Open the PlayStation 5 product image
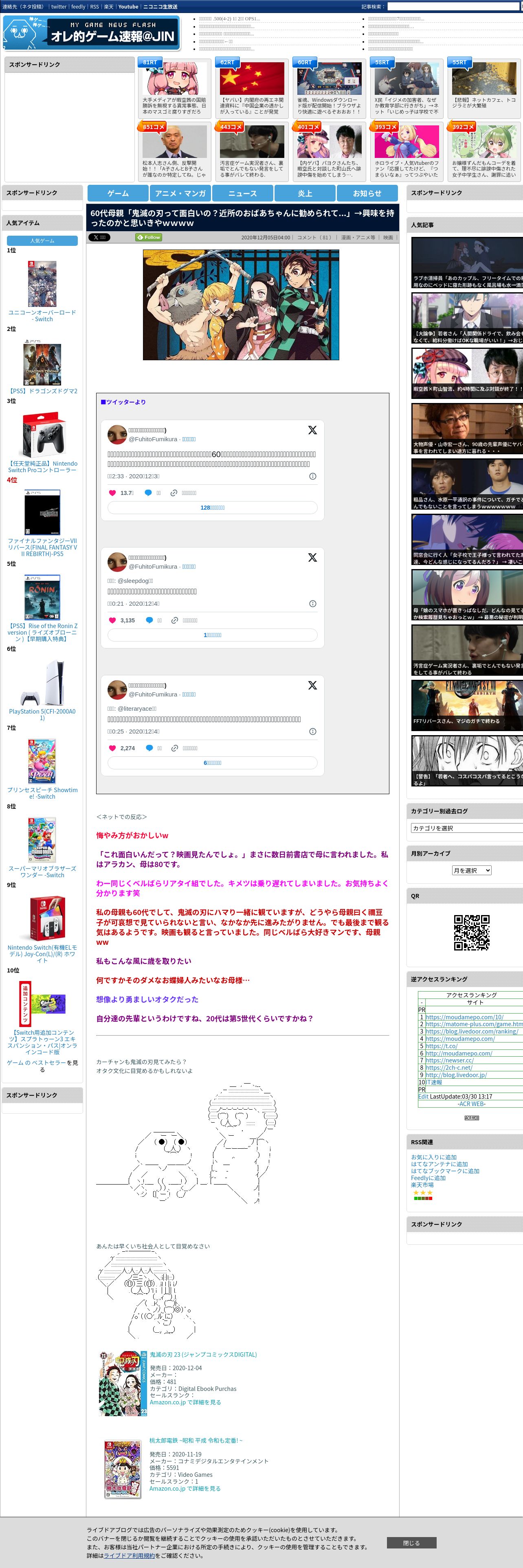 [x=42, y=683]
